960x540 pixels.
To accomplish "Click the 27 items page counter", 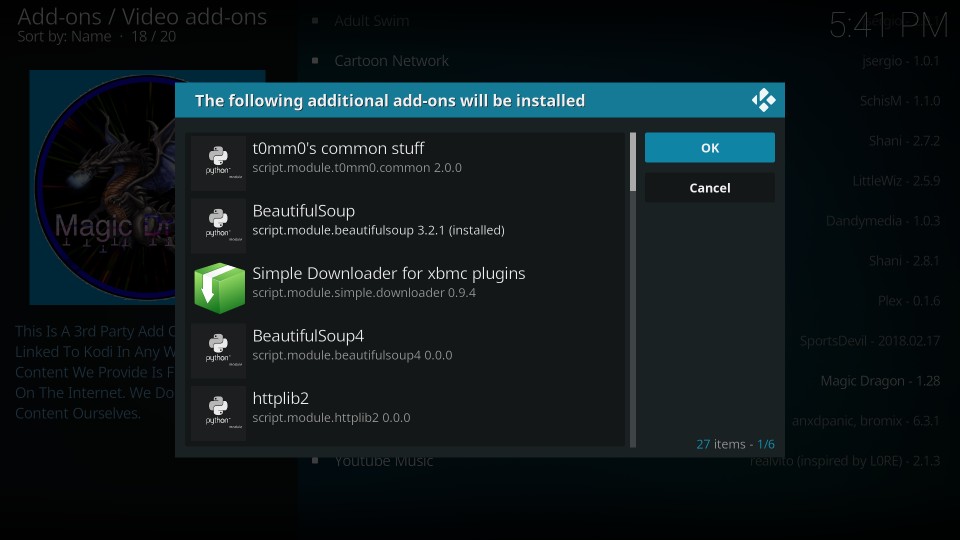I will point(735,444).
